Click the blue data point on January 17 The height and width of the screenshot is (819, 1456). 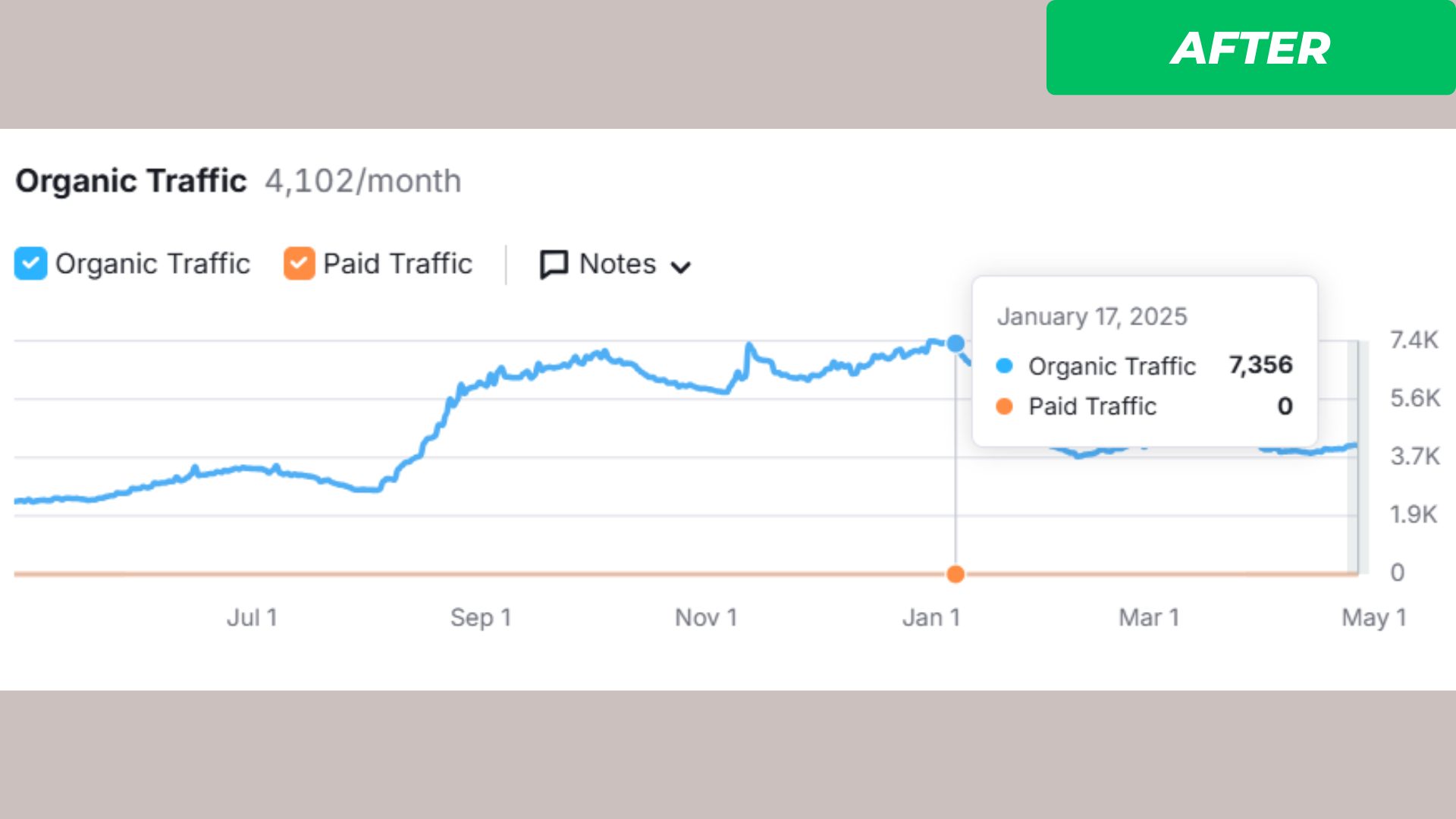[x=956, y=344]
